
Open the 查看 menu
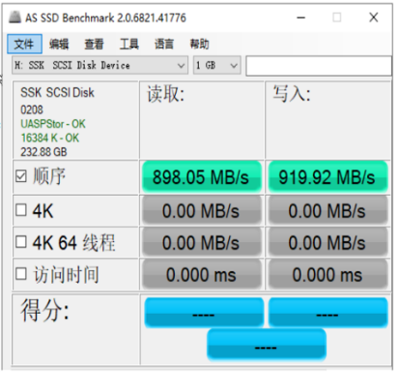(x=94, y=44)
